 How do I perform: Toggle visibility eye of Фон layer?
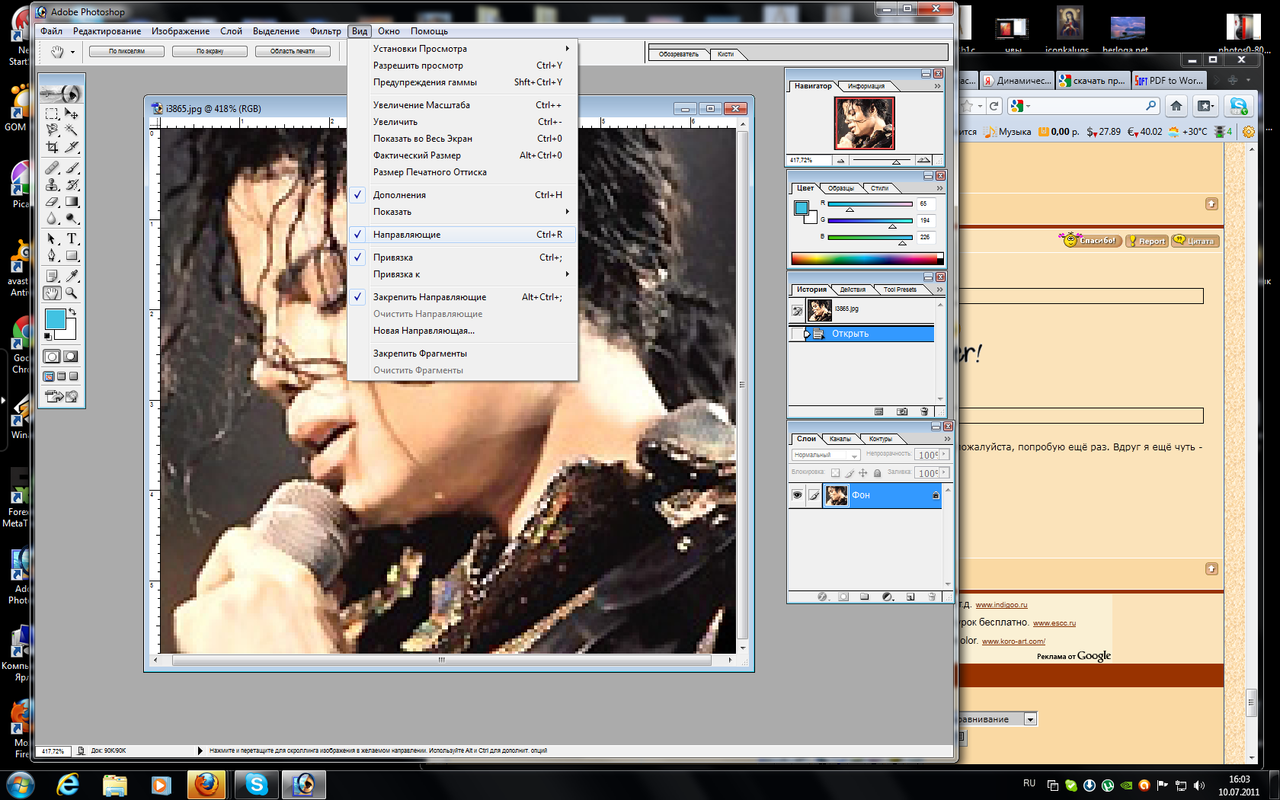click(797, 495)
